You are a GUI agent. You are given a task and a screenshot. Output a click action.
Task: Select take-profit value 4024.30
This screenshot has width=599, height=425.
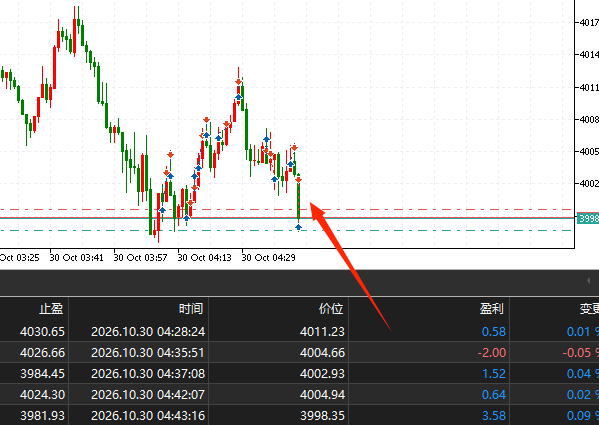pyautogui.click(x=42, y=394)
